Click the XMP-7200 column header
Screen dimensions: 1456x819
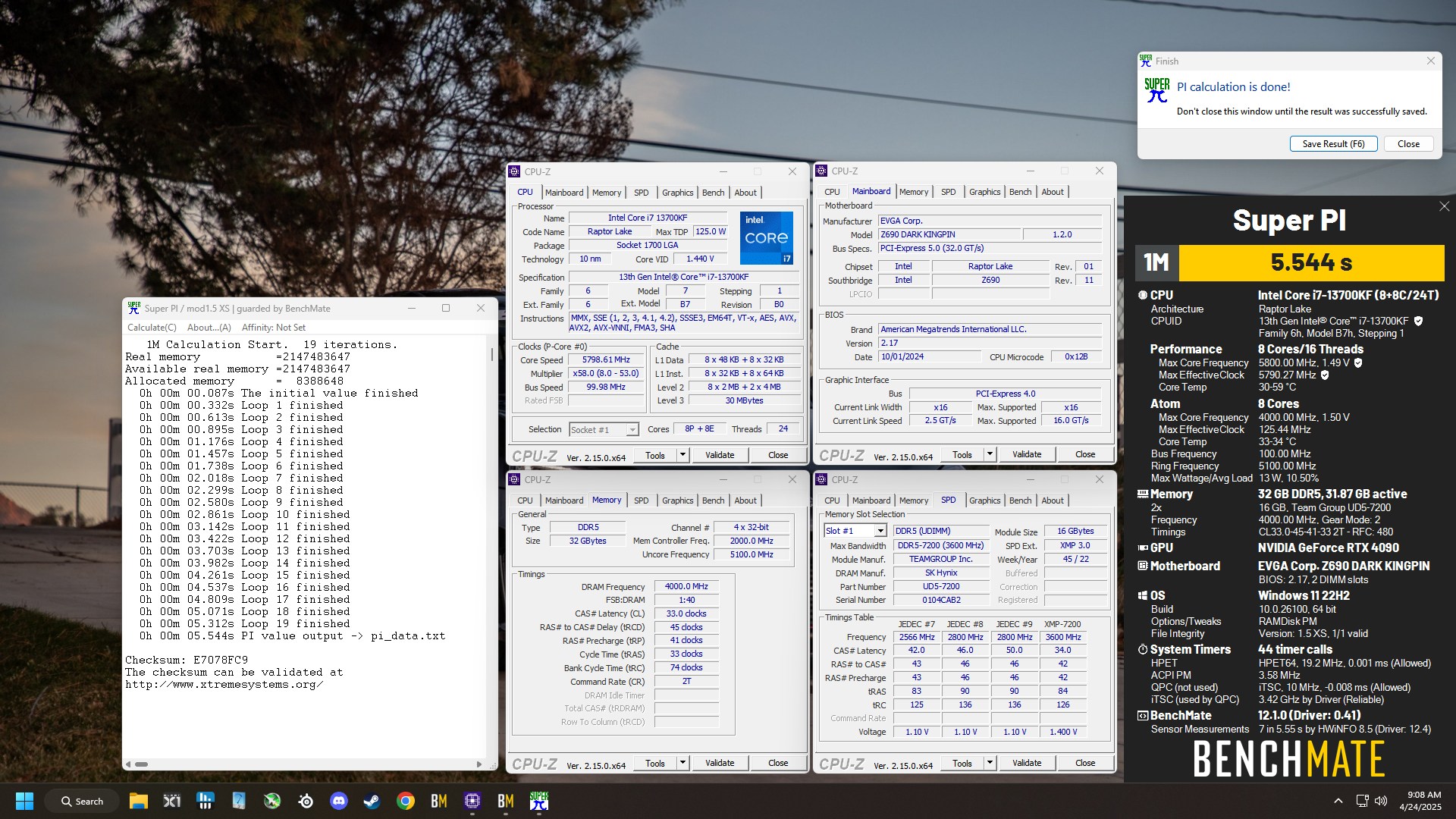point(1062,624)
